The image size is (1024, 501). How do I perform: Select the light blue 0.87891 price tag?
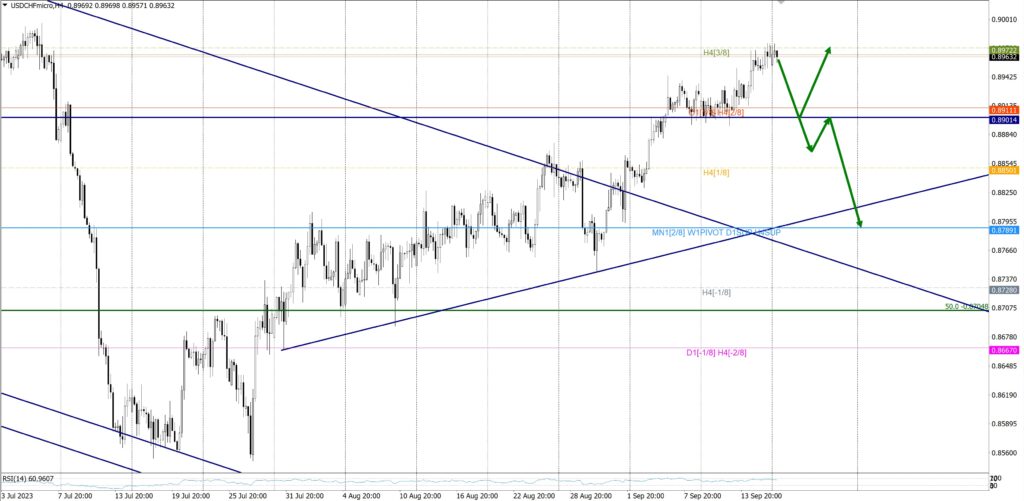[x=1004, y=230]
